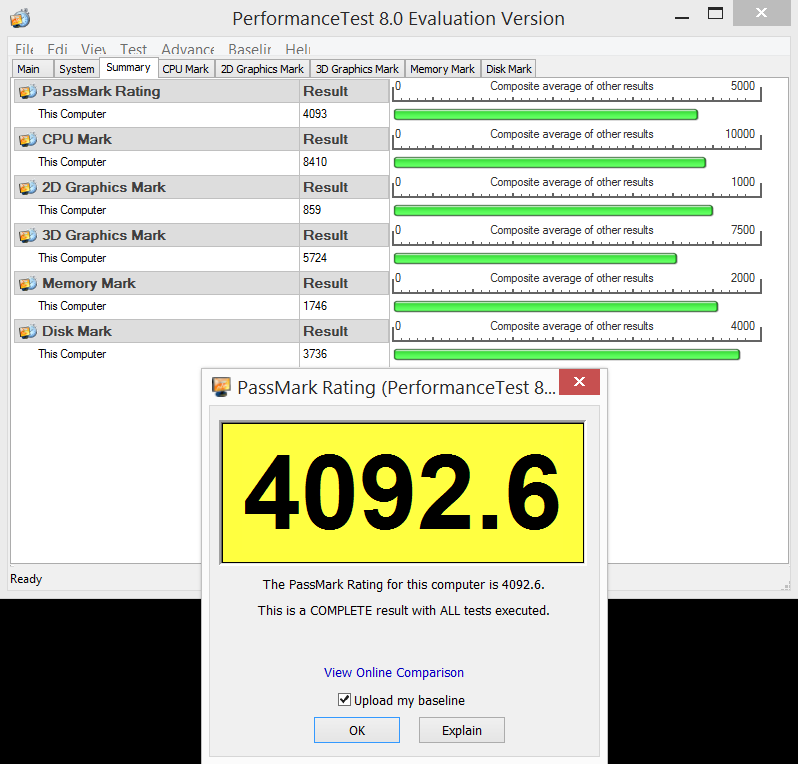The height and width of the screenshot is (764, 798).
Task: Select the Summary tab
Action: (x=128, y=67)
